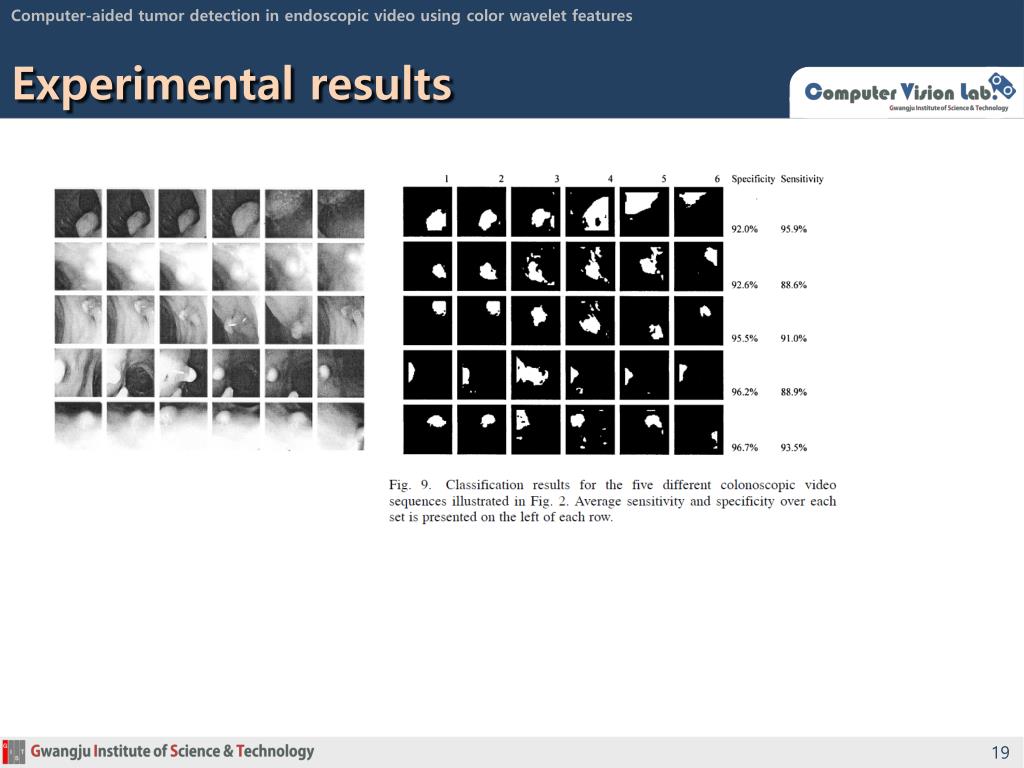Select first-row fifth-column binary mask image

(x=645, y=212)
